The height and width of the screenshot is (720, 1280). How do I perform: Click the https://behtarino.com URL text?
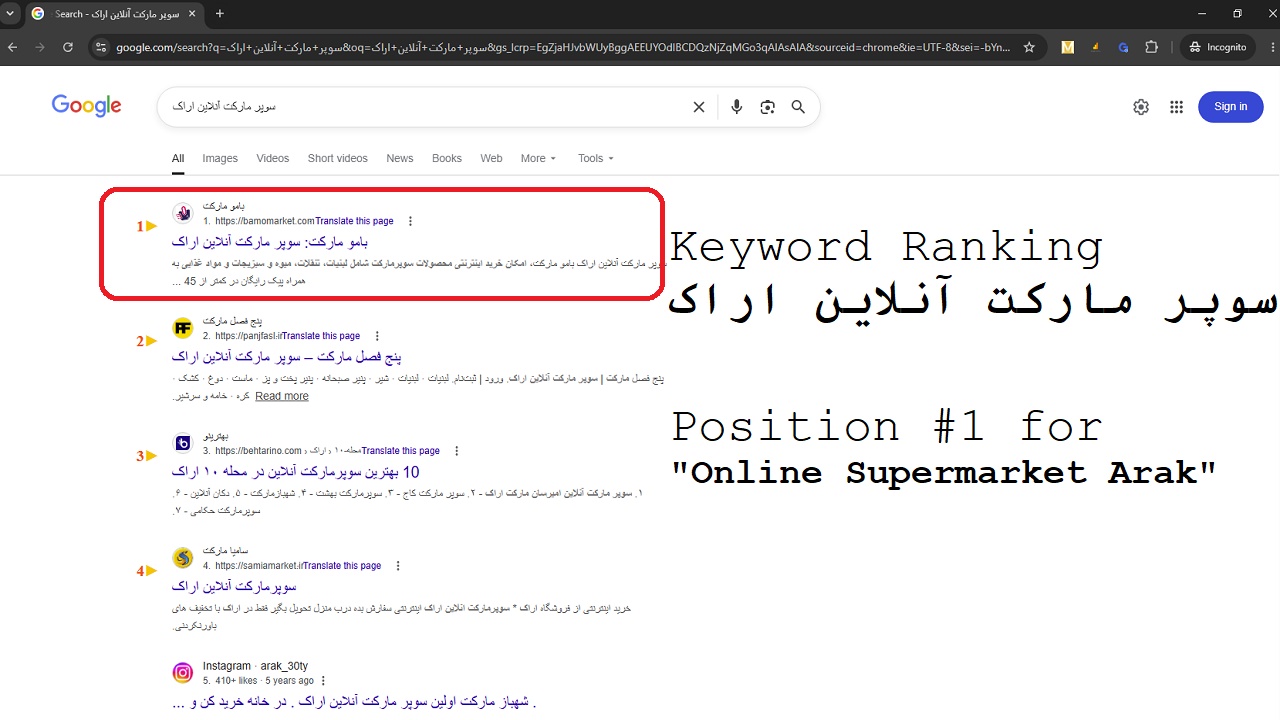pos(258,451)
